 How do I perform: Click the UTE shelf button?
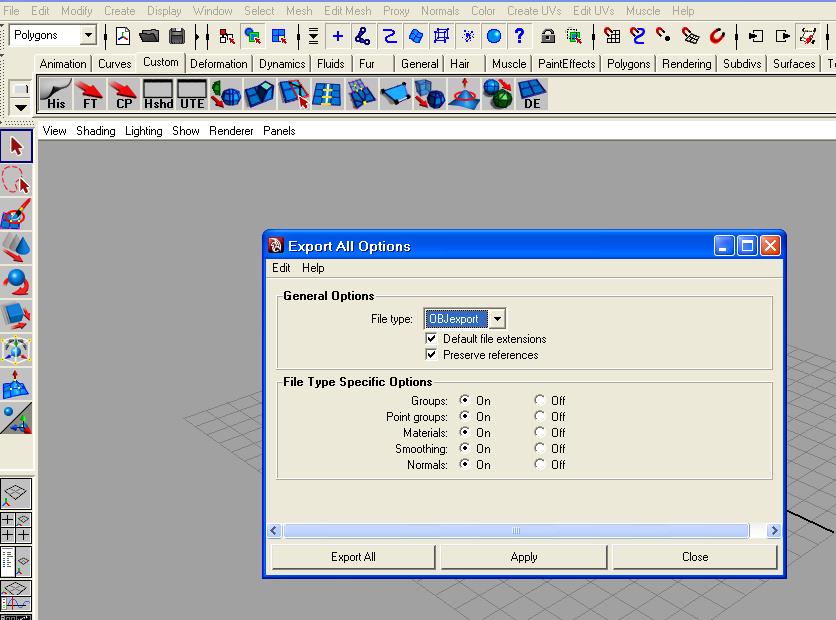click(x=192, y=94)
